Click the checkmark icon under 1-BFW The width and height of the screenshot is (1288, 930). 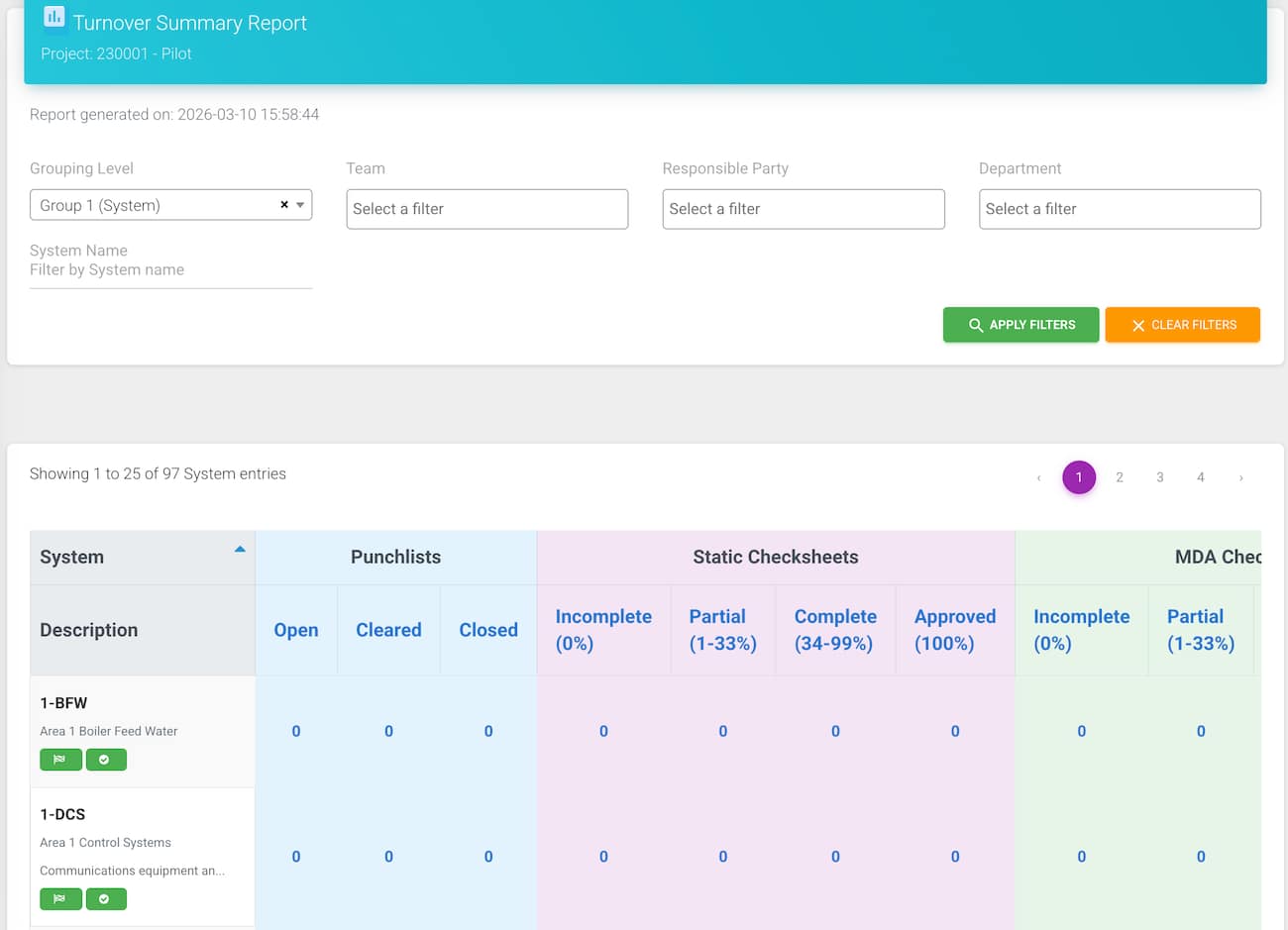(x=105, y=760)
